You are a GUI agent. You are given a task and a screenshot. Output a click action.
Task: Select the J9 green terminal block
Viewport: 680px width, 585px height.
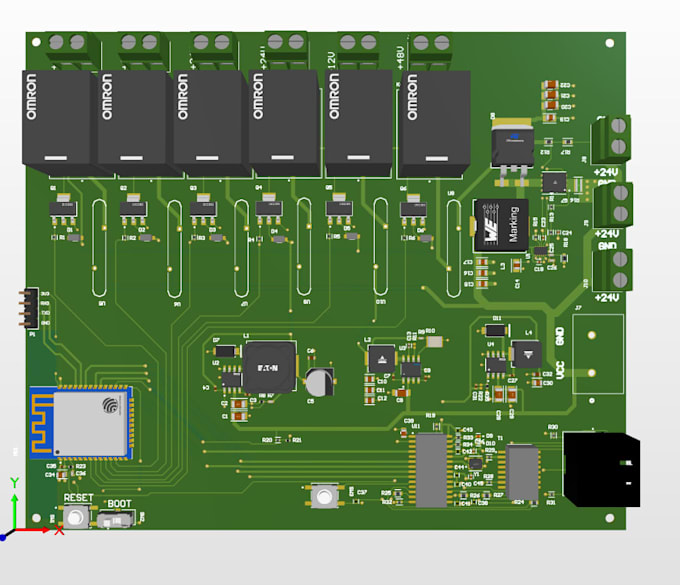click(x=612, y=205)
